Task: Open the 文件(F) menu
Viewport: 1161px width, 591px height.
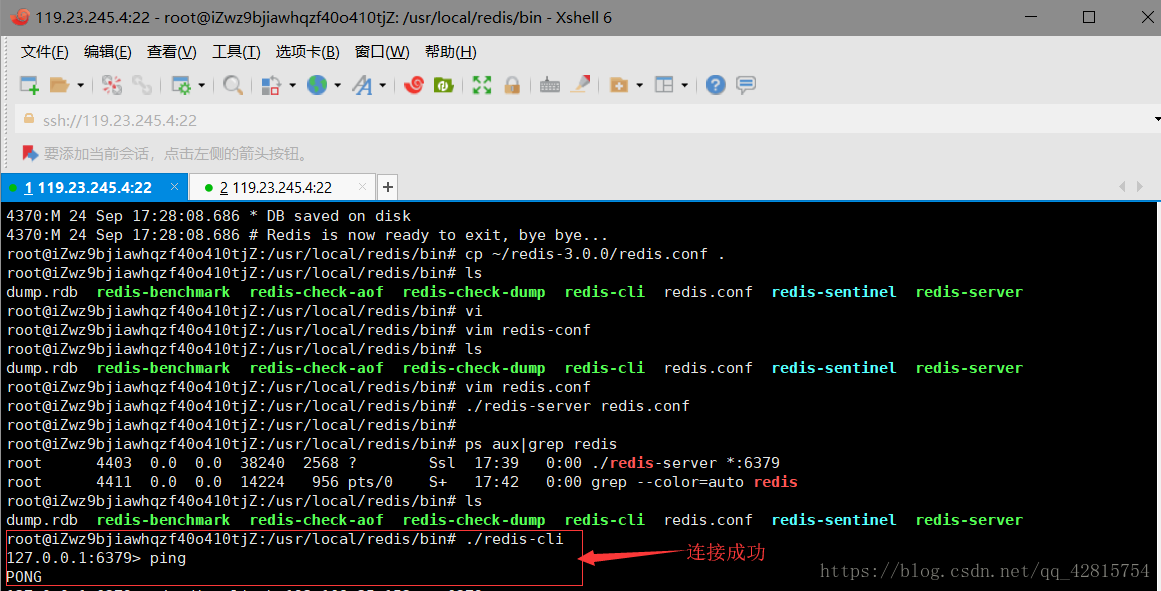Action: pyautogui.click(x=44, y=52)
